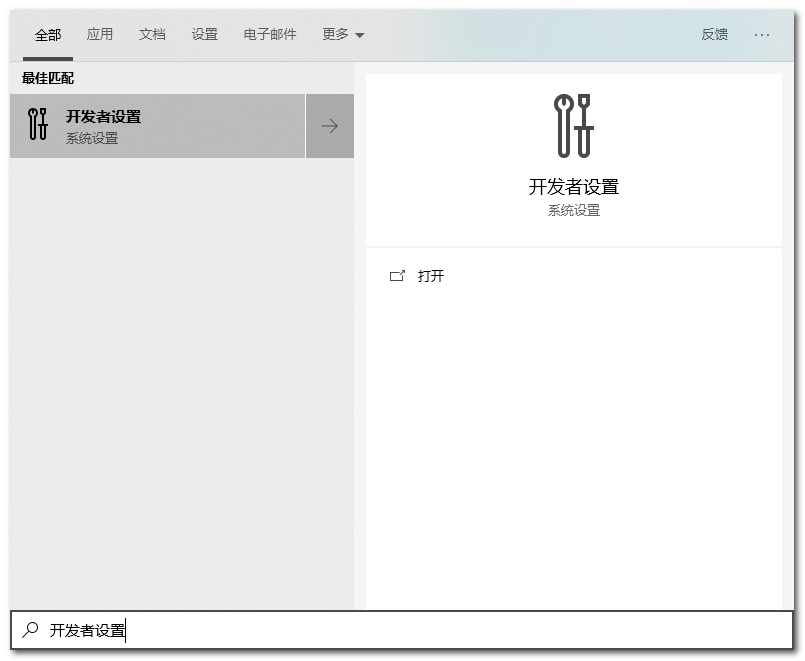Expand result details with the right arrow
The width and height of the screenshot is (805, 661).
(x=330, y=126)
